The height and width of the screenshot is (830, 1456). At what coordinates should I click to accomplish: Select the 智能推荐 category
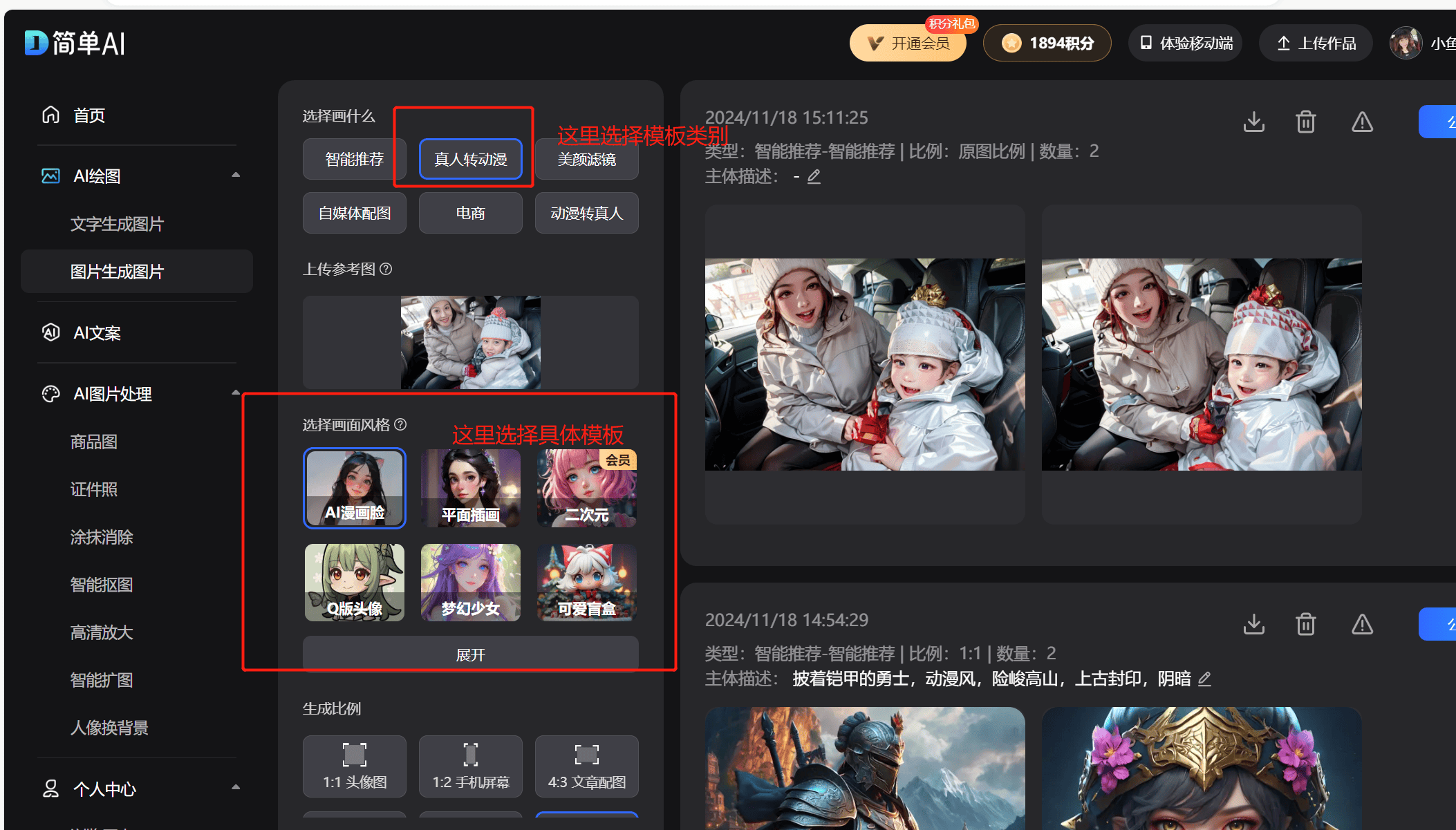click(x=355, y=159)
